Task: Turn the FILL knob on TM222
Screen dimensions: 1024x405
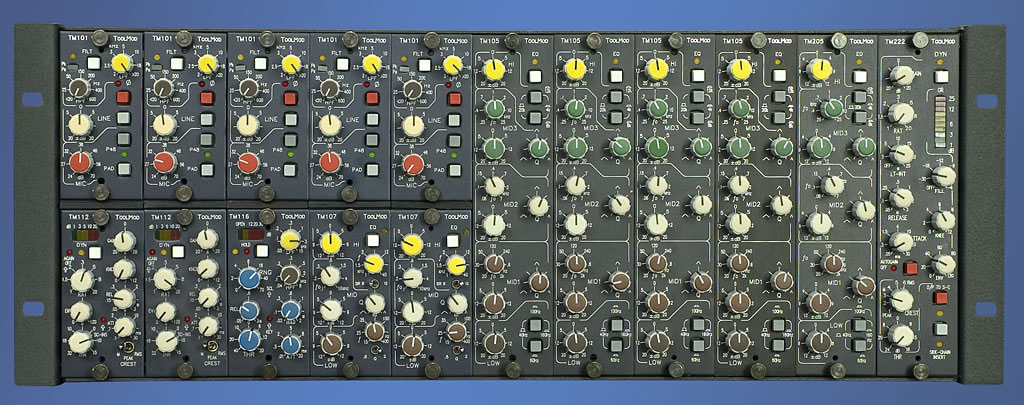Action: click(x=942, y=176)
